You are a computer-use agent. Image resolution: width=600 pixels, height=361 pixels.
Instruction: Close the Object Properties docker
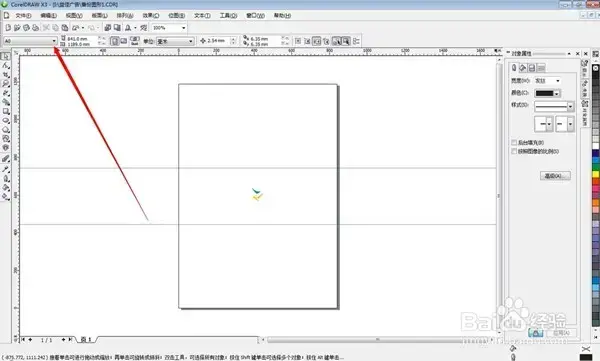pyautogui.click(x=578, y=54)
